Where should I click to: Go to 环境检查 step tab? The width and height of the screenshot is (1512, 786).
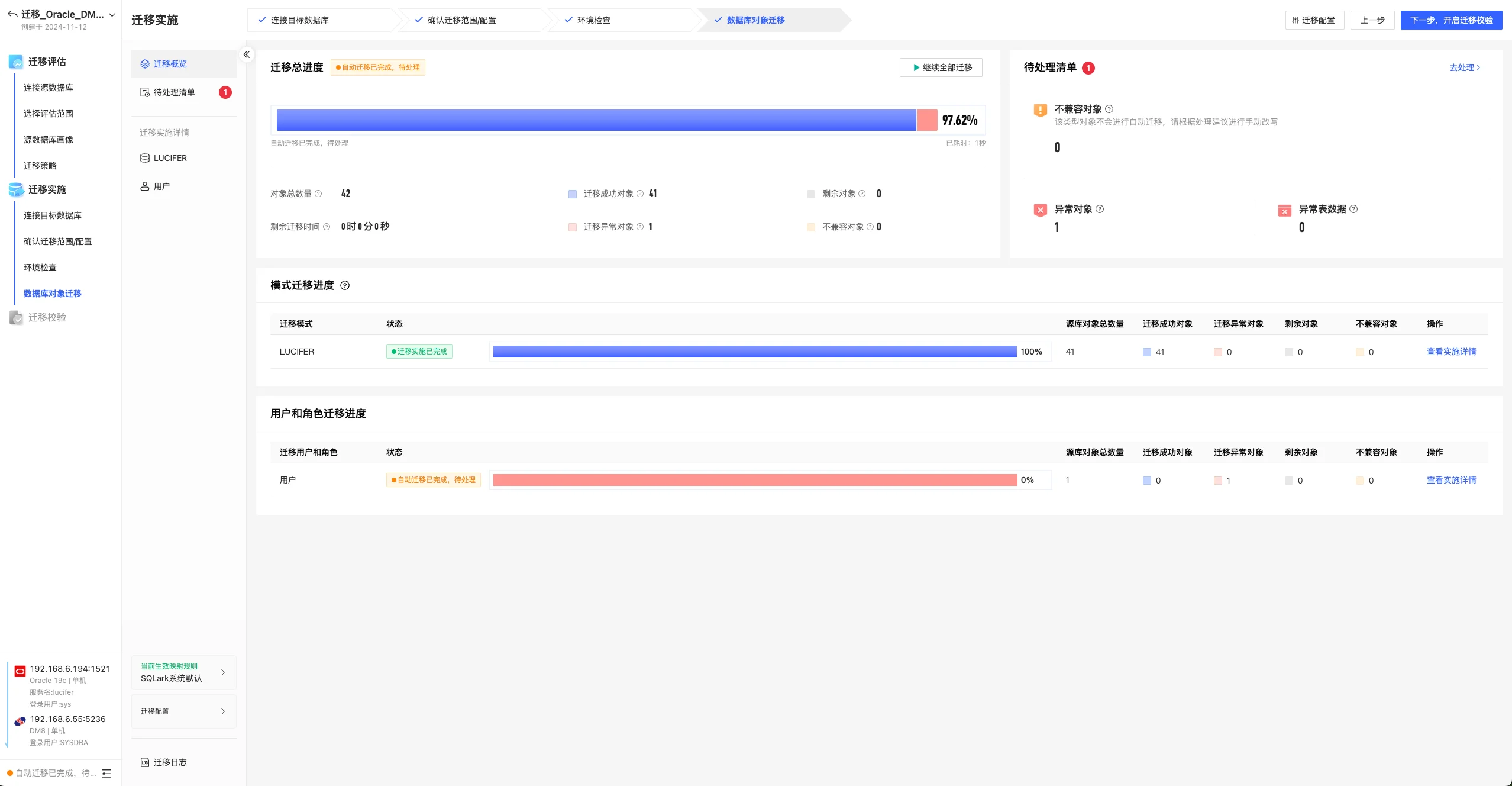click(593, 20)
